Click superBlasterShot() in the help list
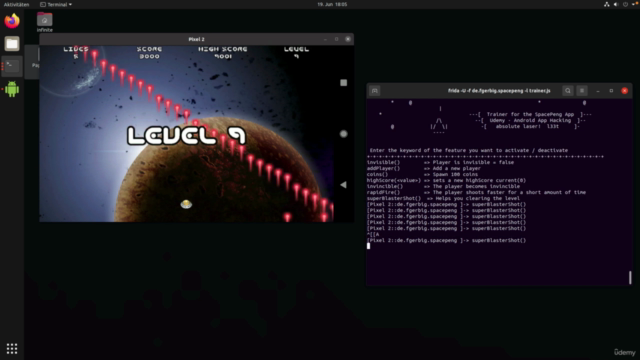 point(393,198)
